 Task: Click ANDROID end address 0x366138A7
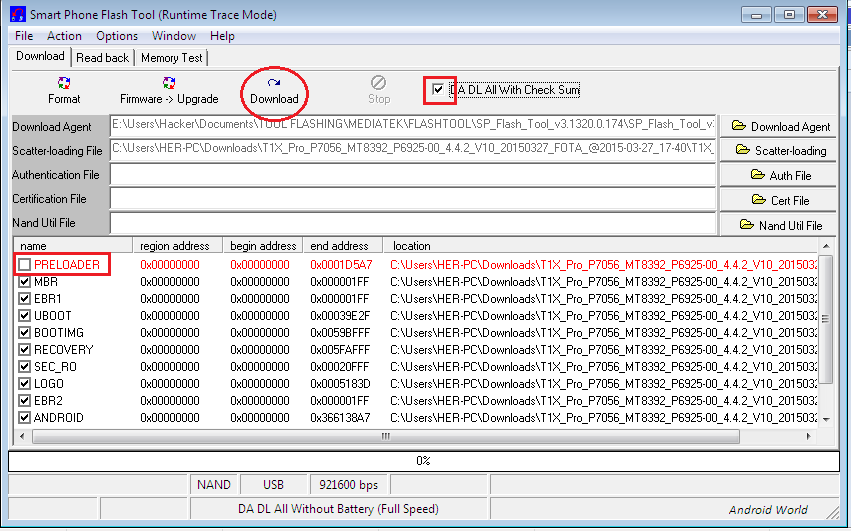click(x=340, y=418)
